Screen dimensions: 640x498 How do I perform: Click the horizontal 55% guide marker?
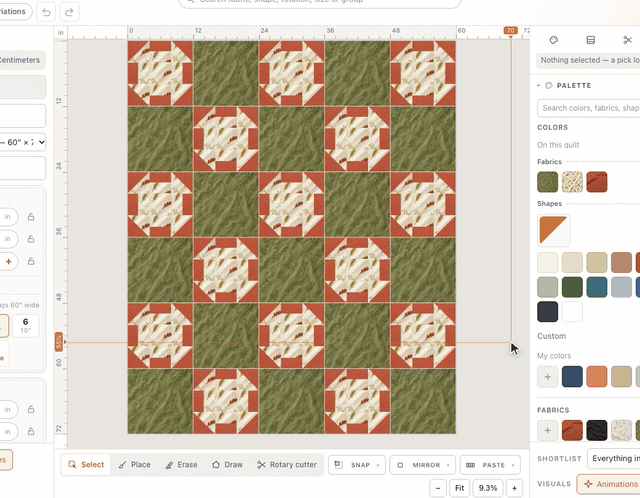pos(59,342)
